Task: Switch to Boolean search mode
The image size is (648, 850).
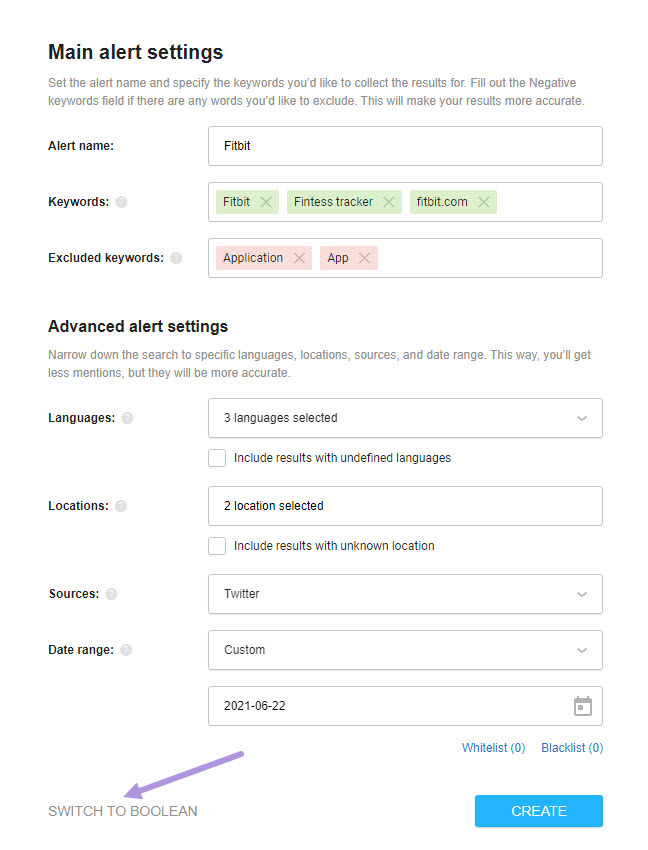Action: (123, 811)
